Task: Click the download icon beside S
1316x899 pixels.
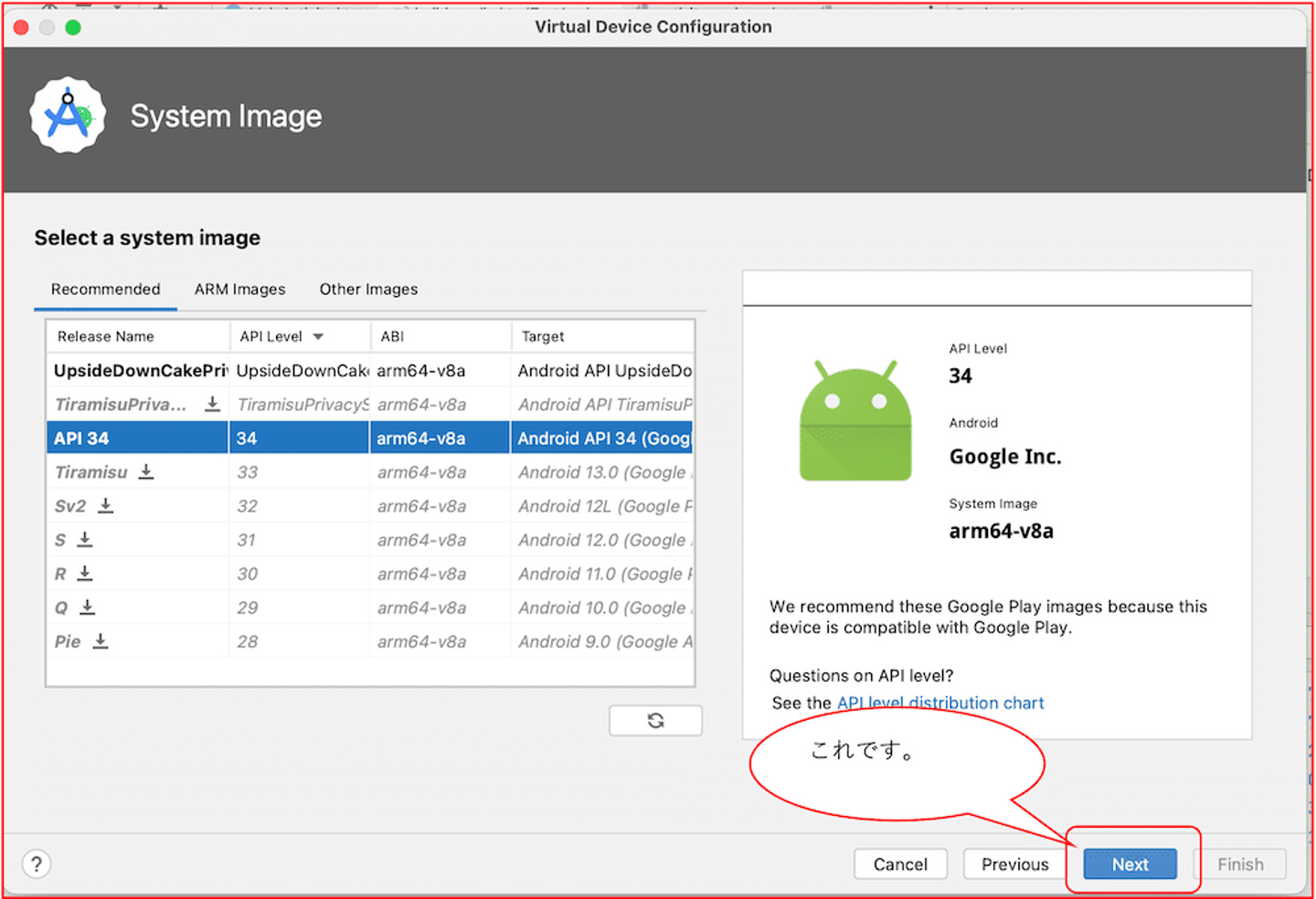Action: click(x=85, y=539)
